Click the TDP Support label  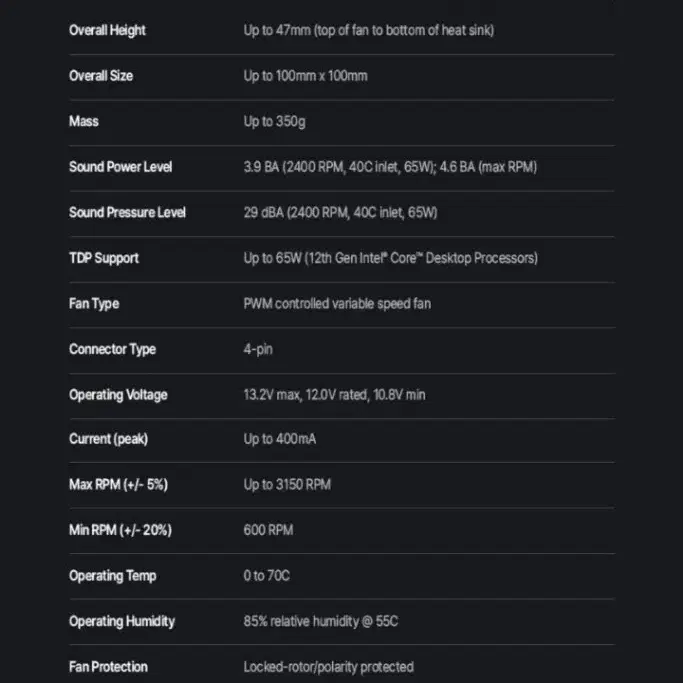tap(104, 258)
